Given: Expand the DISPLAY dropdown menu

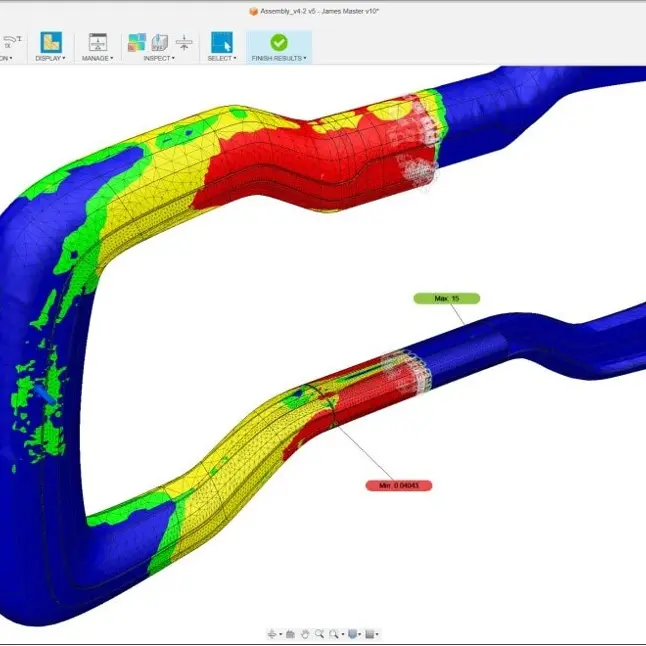Looking at the screenshot, I should click(50, 59).
